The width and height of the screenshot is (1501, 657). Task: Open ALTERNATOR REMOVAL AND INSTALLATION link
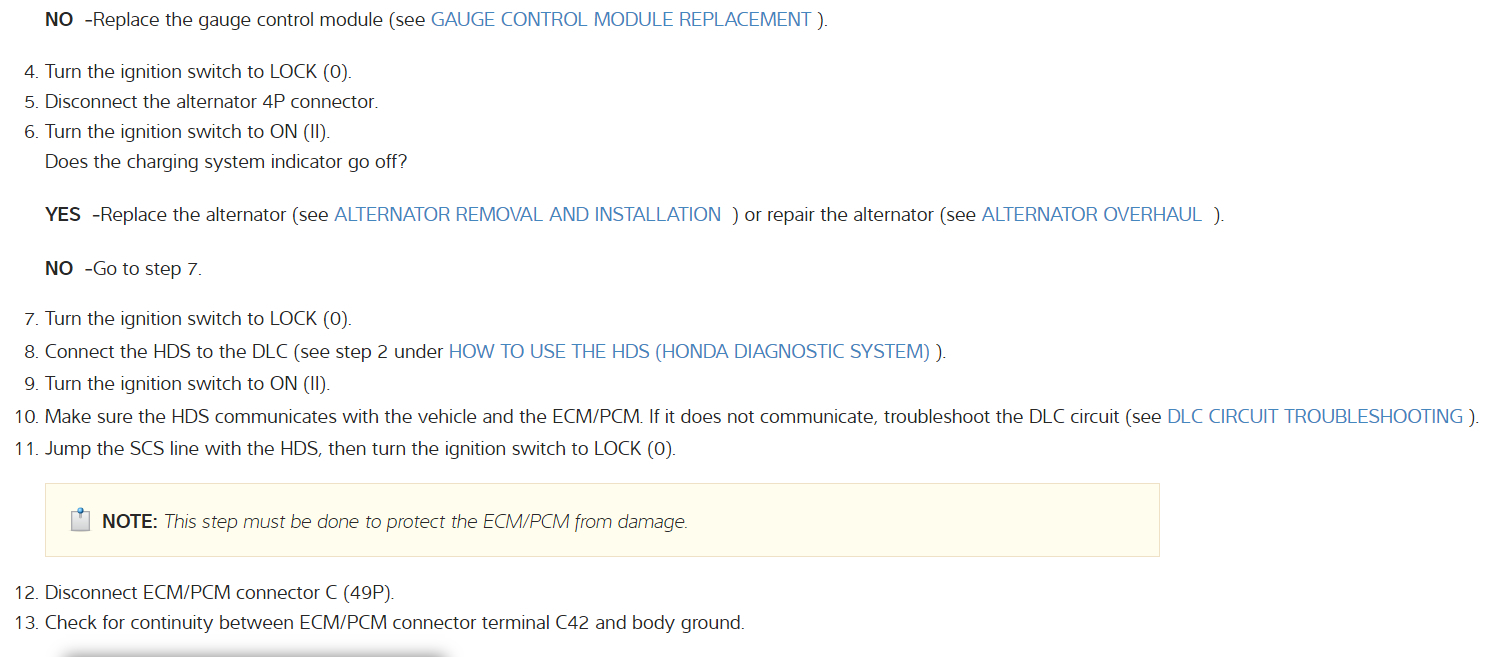point(527,215)
